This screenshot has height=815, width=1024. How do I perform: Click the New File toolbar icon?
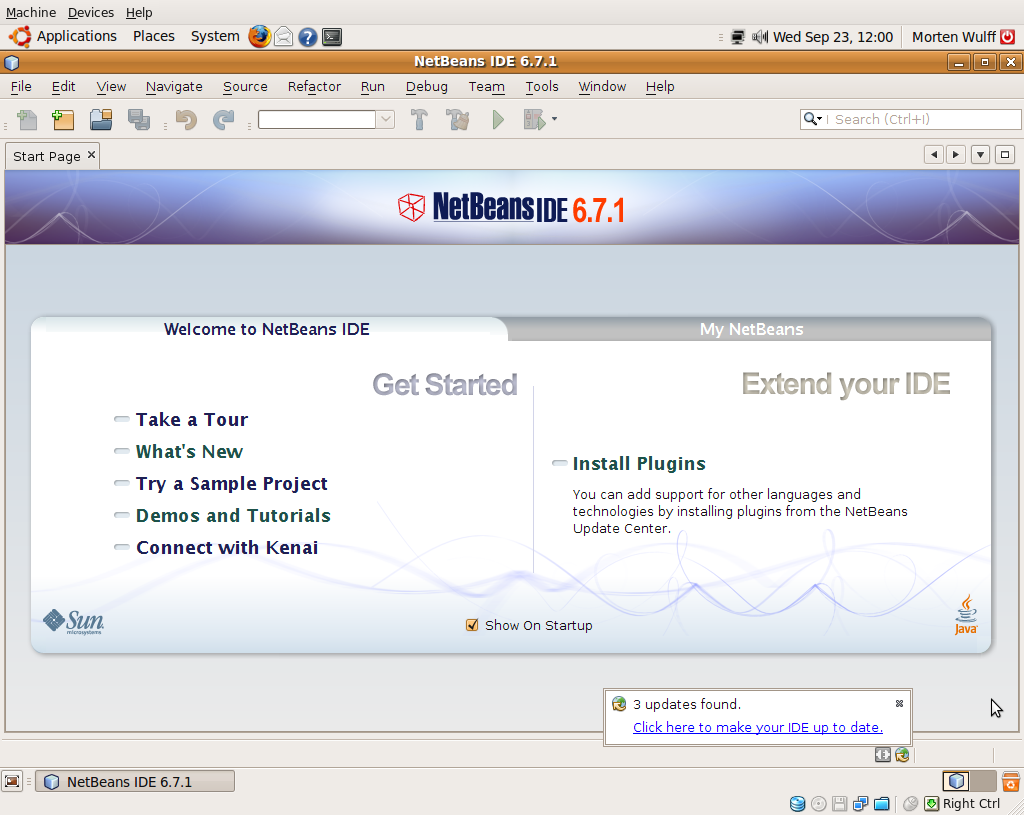click(27, 120)
